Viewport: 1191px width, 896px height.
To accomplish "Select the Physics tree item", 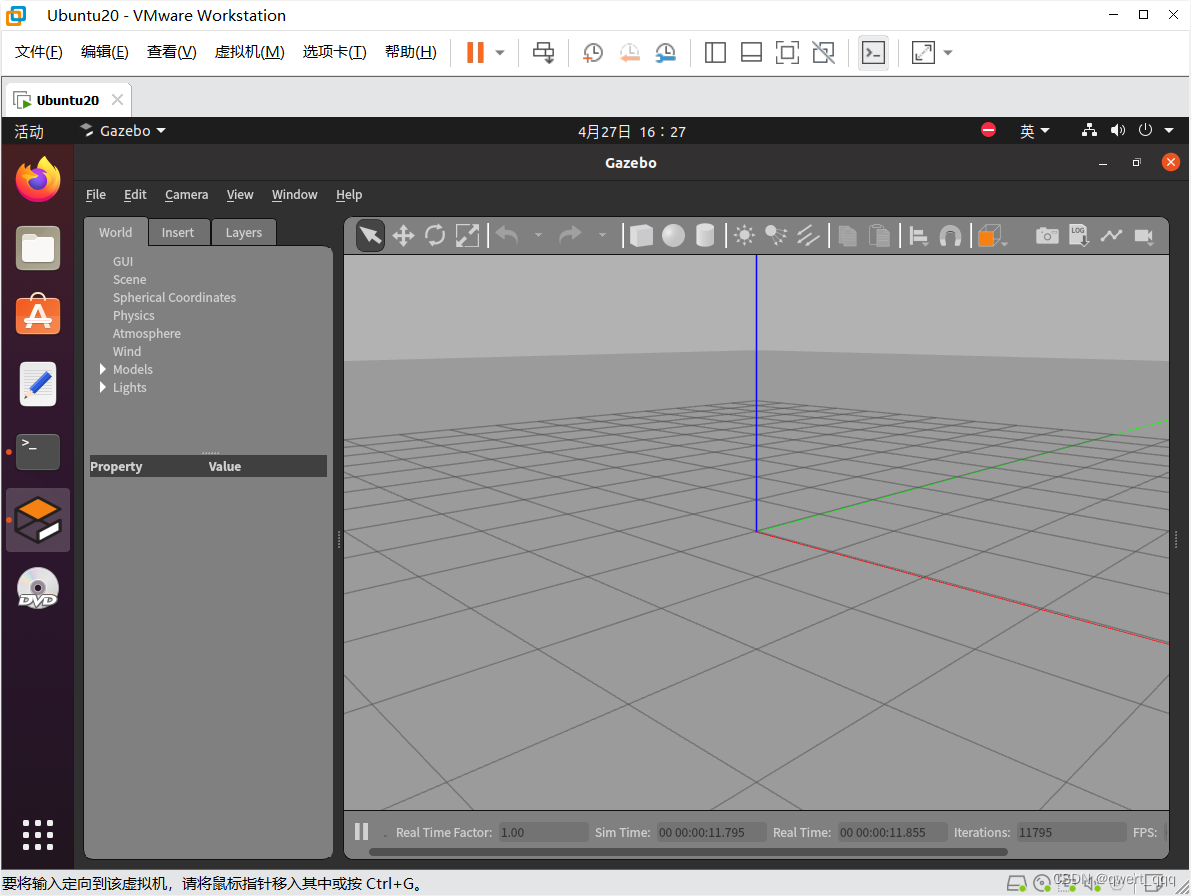I will [134, 315].
